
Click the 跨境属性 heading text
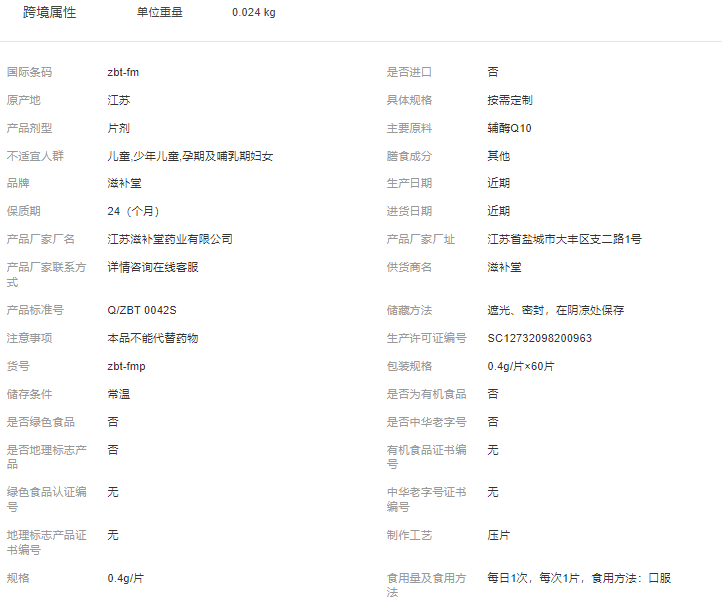point(50,12)
